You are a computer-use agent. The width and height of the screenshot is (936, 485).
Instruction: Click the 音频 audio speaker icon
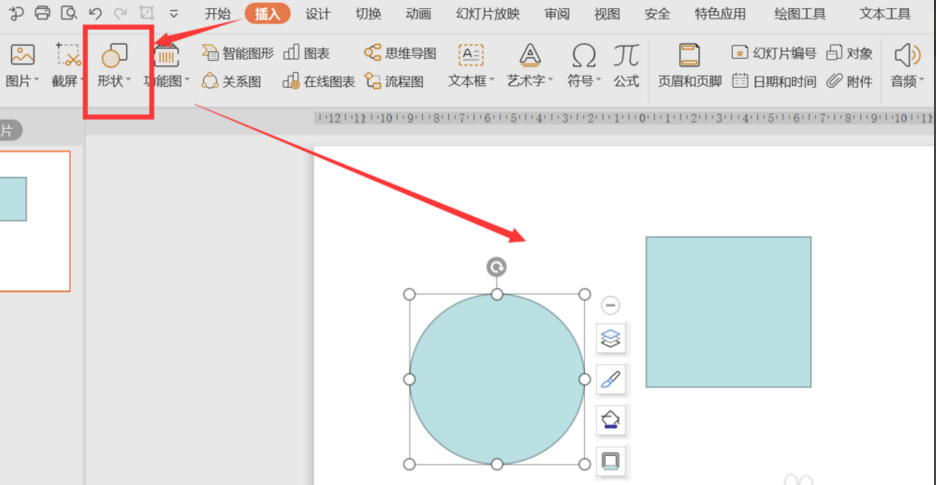[907, 55]
